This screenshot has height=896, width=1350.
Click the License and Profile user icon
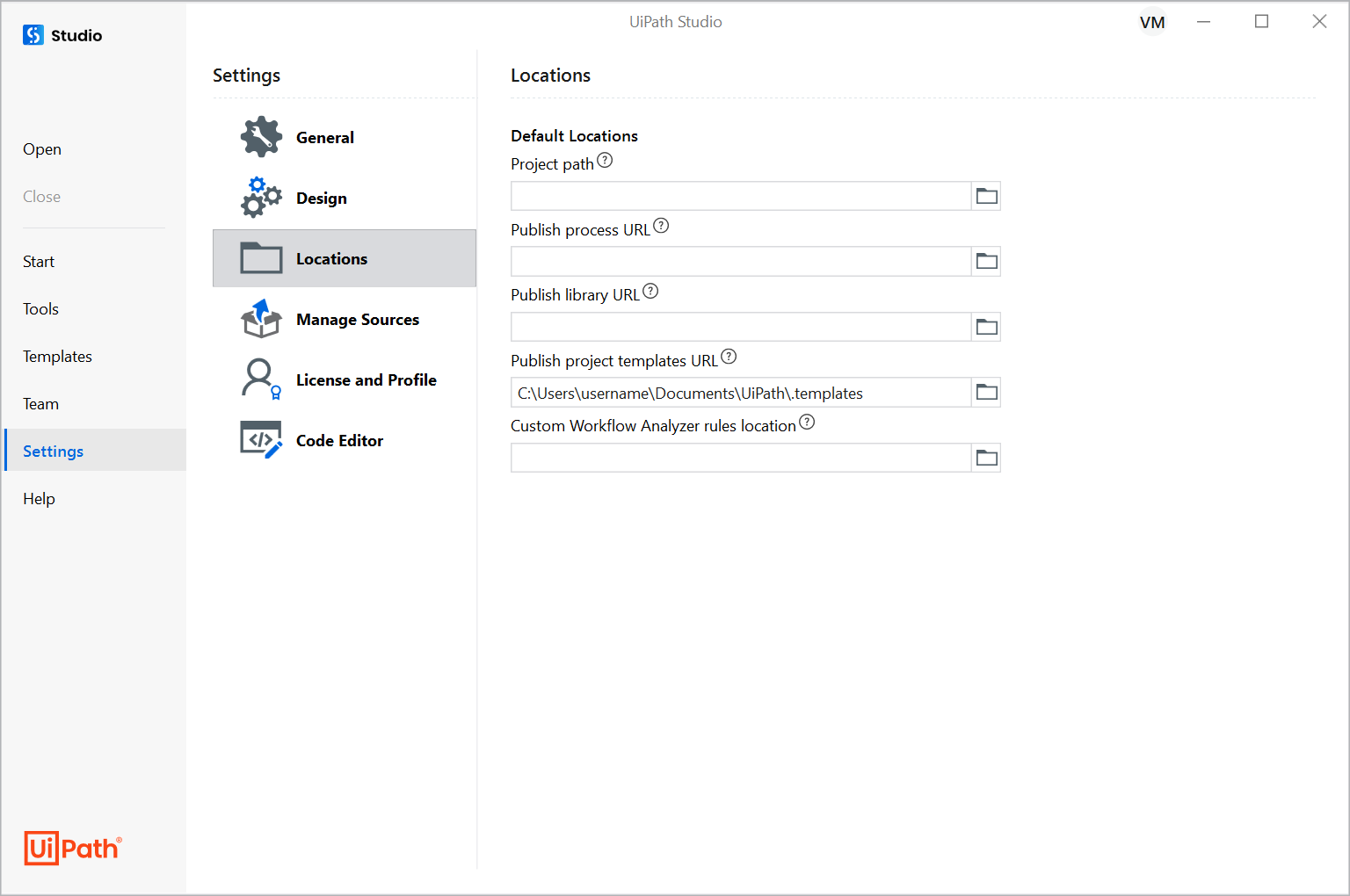[261, 379]
